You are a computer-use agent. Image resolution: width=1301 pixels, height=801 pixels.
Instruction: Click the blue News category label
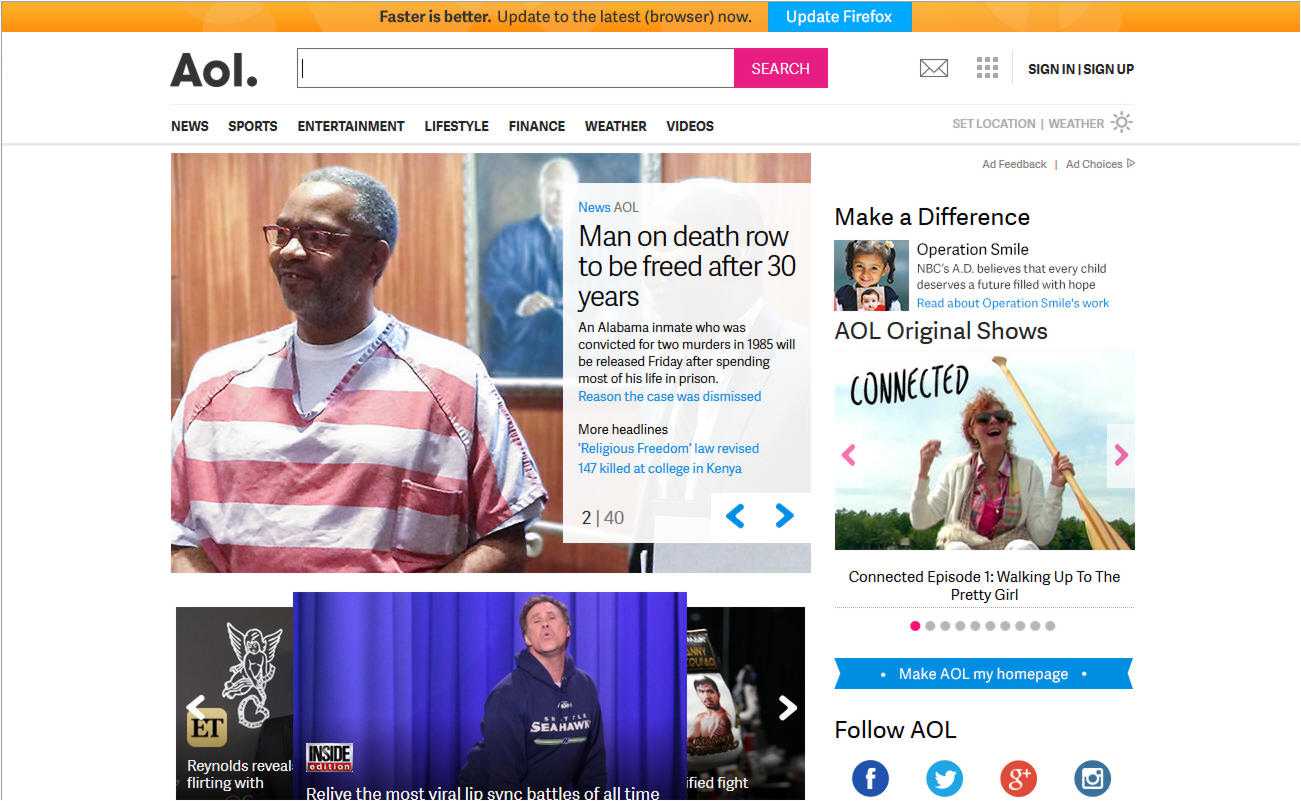(x=594, y=207)
